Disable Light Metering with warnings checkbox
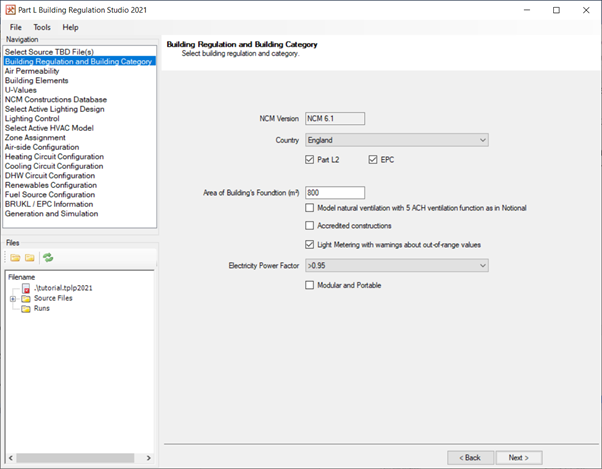 click(x=309, y=244)
